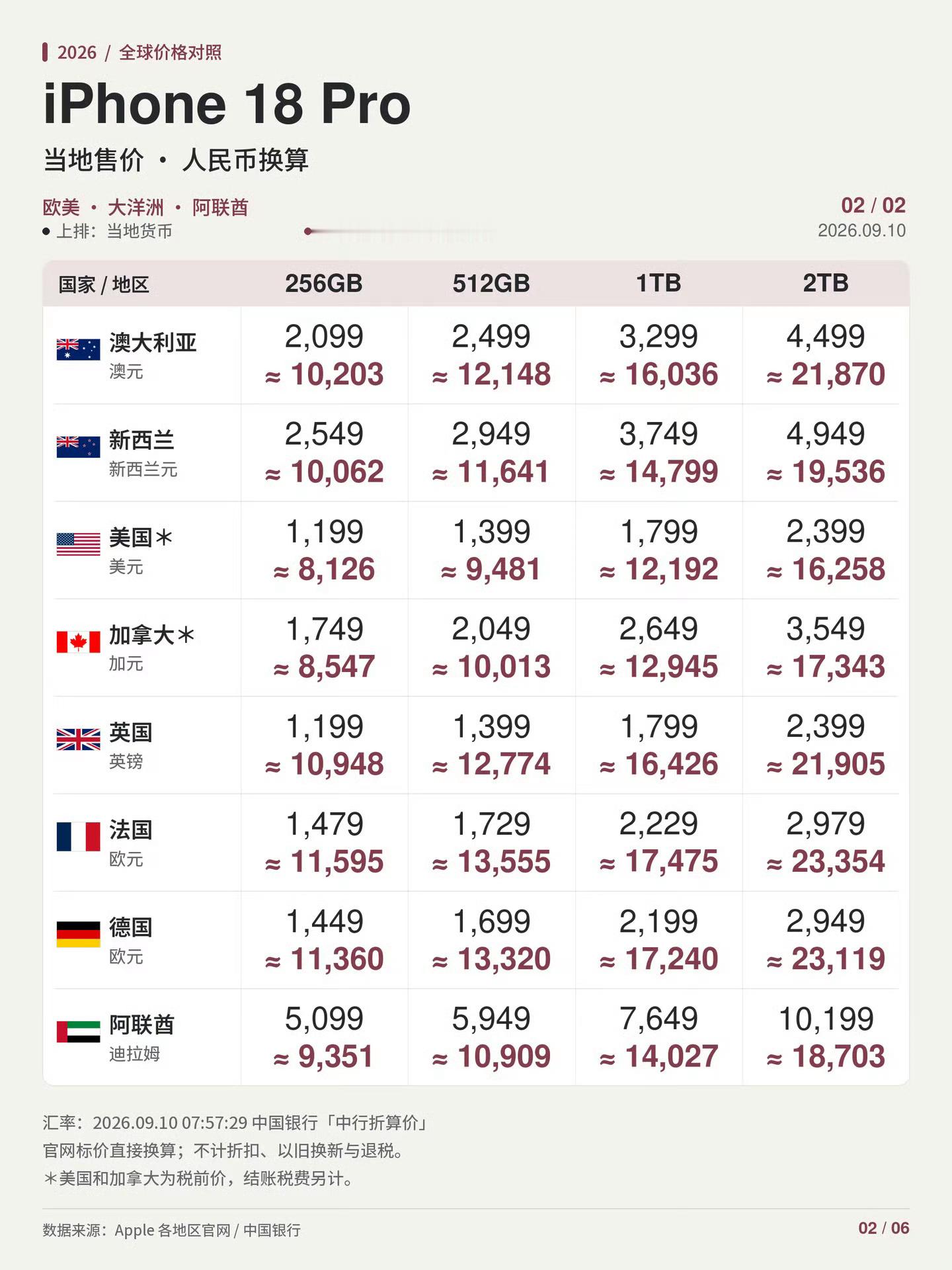Select the 1TB column header
This screenshot has height=1270, width=952.
coord(658,283)
